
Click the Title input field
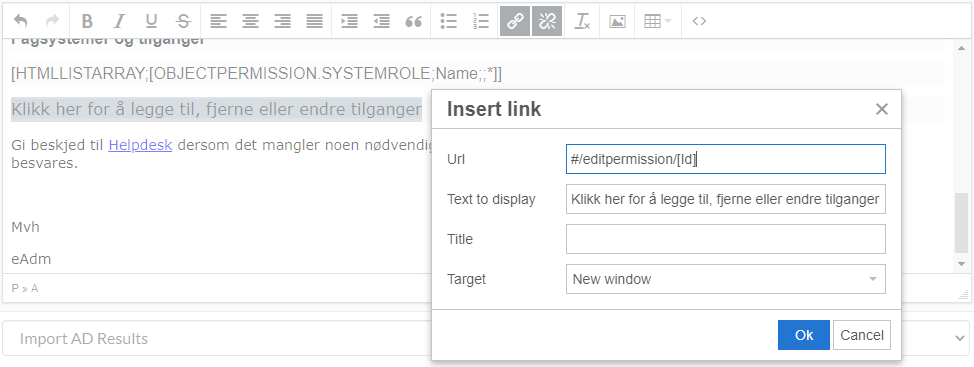[726, 239]
